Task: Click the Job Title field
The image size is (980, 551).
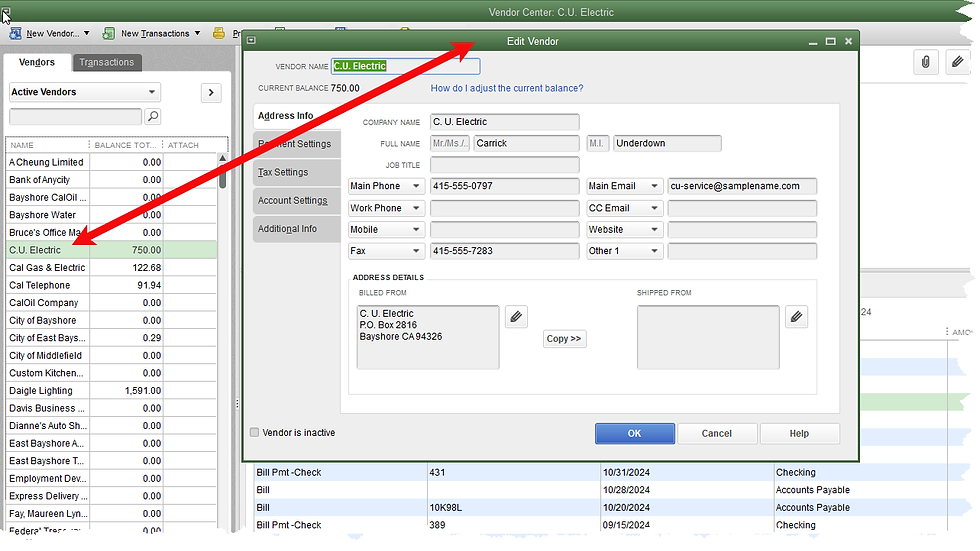Action: (504, 165)
